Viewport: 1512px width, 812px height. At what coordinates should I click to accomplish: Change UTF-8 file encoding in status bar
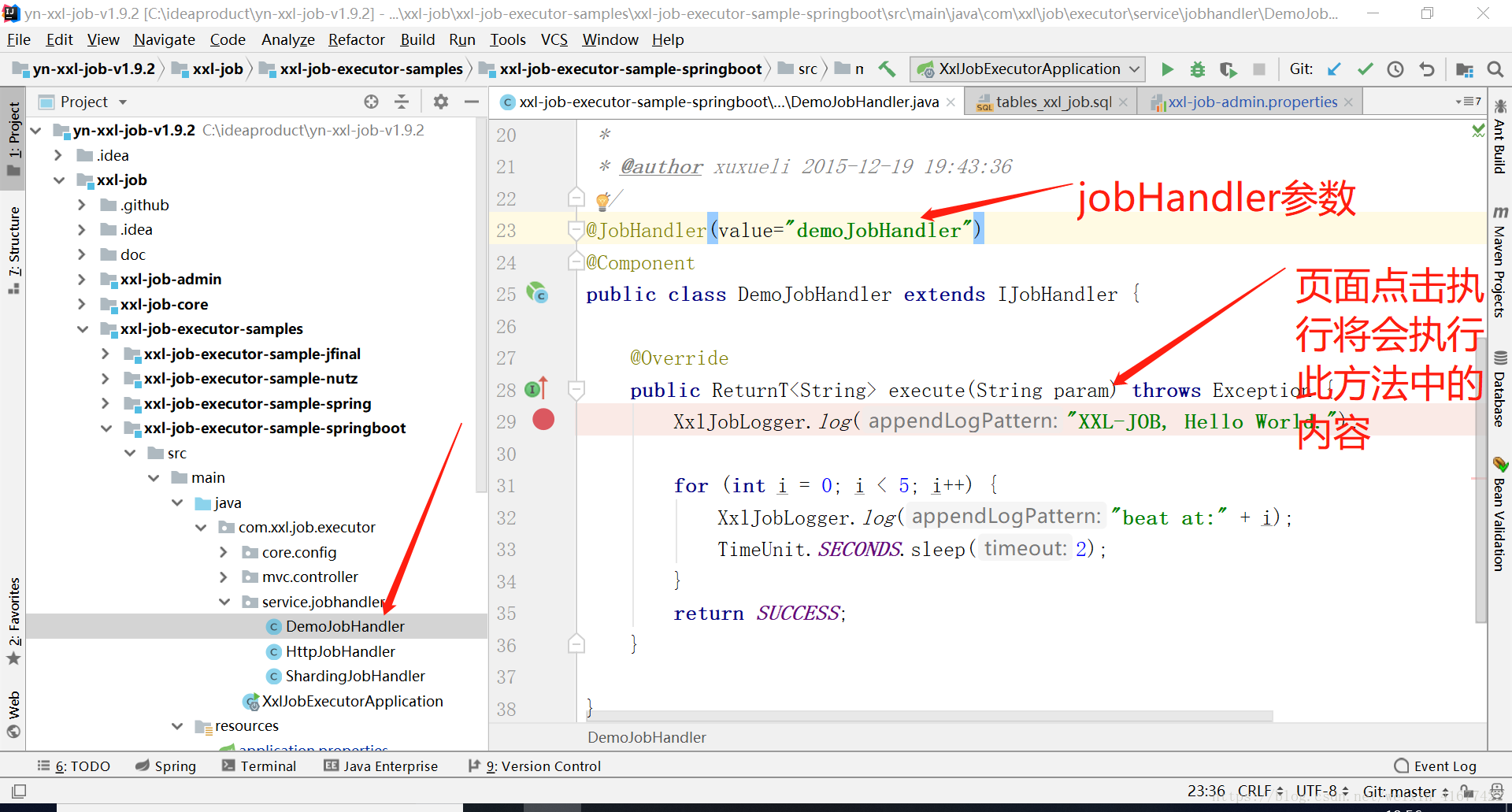1321,791
